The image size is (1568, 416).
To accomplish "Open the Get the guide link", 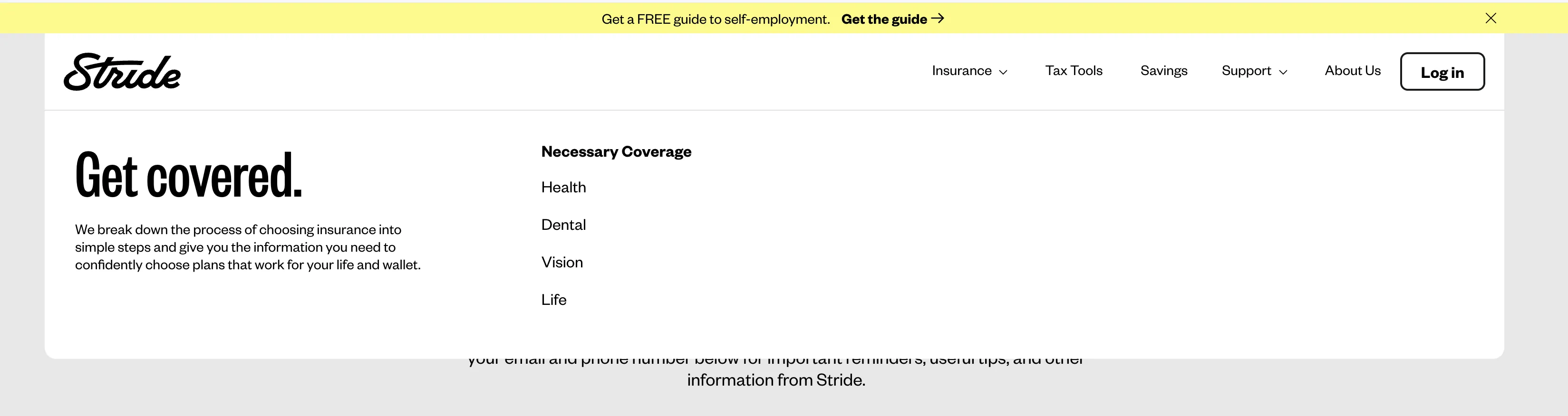I will (883, 19).
